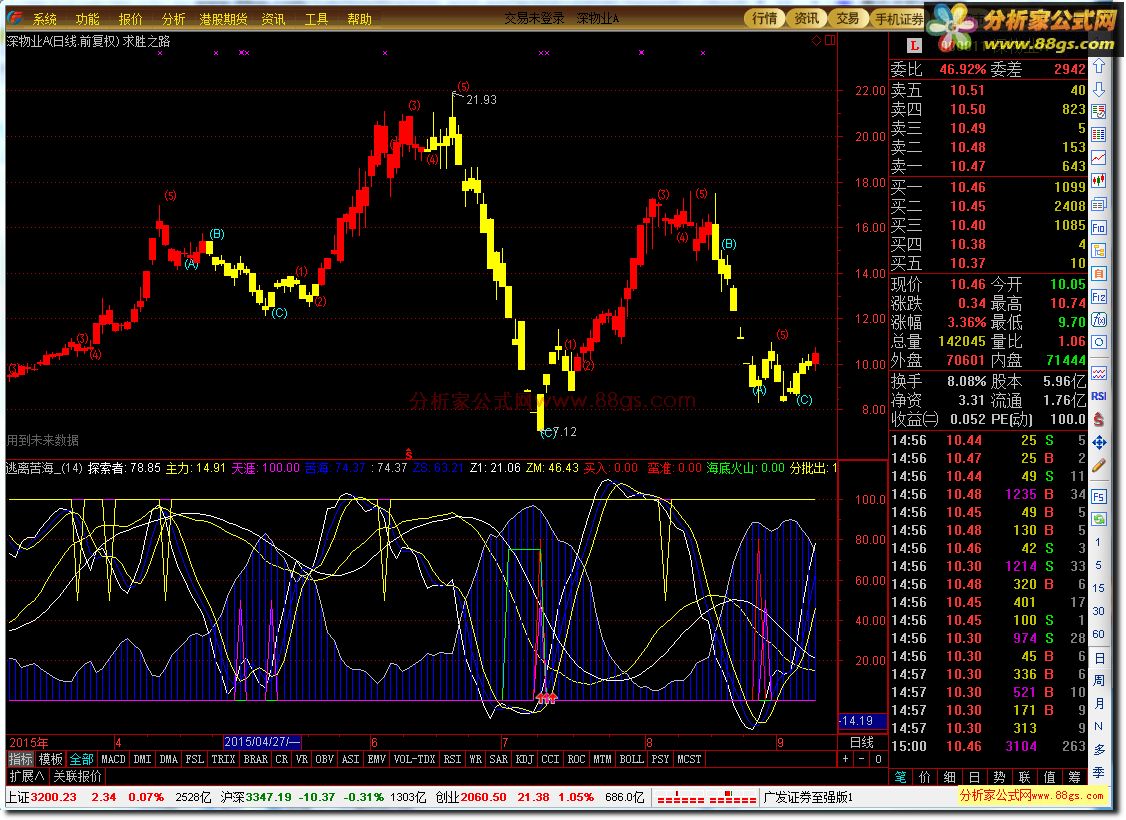Viewport: 1126px width, 820px height.
Task: Select the KDJ indicator tab
Action: (525, 759)
